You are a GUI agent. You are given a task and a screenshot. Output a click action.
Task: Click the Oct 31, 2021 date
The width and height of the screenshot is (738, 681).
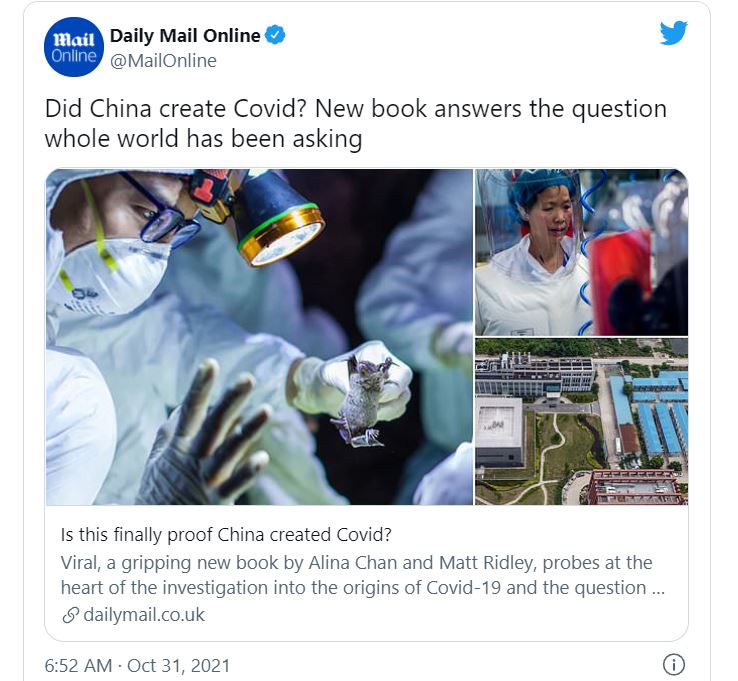(x=178, y=665)
